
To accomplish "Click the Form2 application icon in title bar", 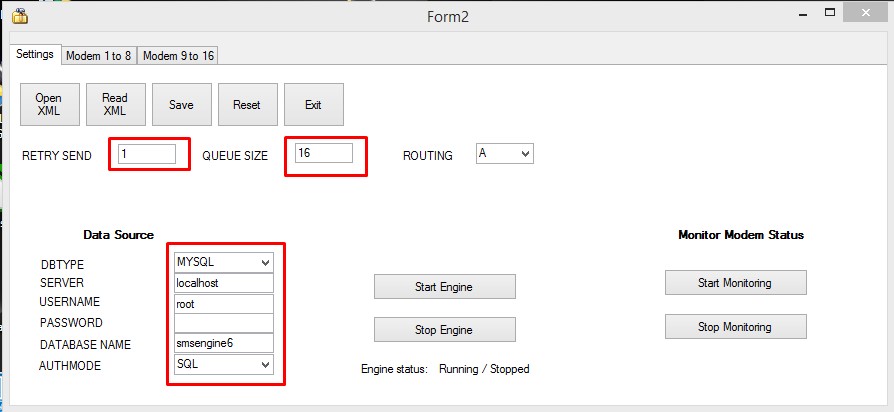I will pyautogui.click(x=20, y=16).
